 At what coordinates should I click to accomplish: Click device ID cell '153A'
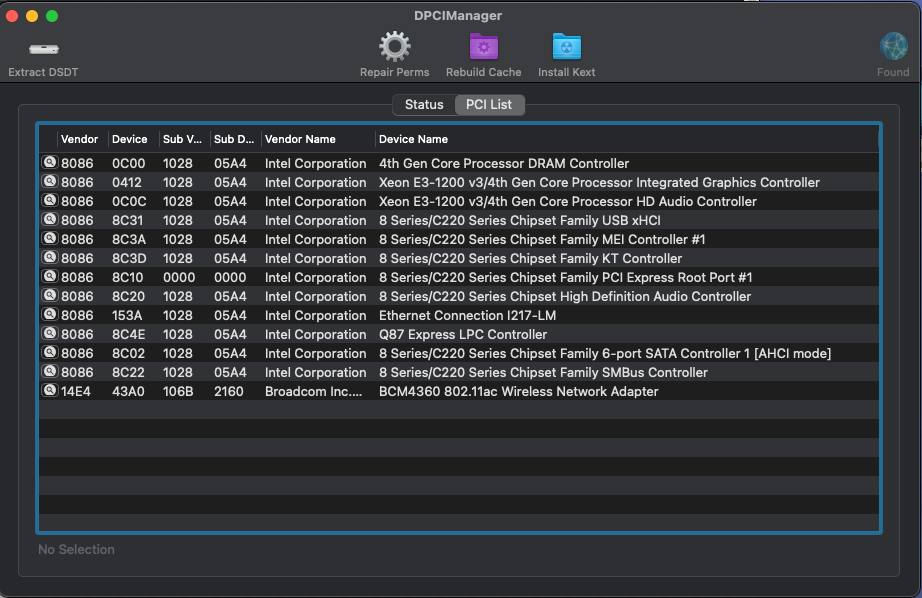pos(127,315)
